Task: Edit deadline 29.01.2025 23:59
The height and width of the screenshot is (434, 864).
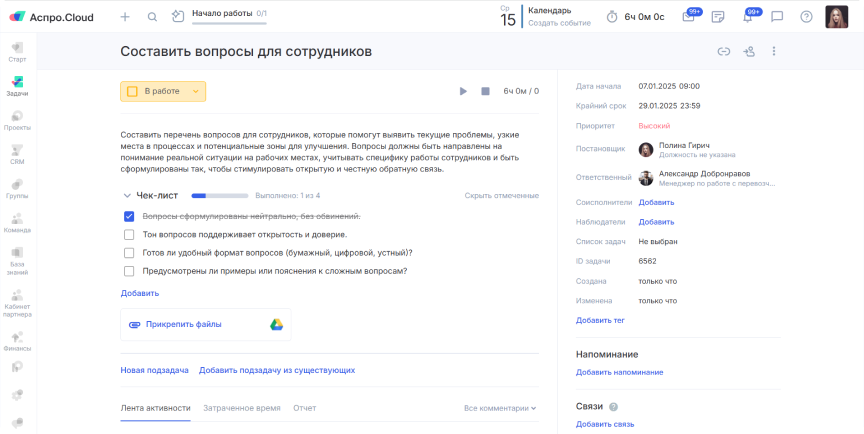Action: pos(669,106)
